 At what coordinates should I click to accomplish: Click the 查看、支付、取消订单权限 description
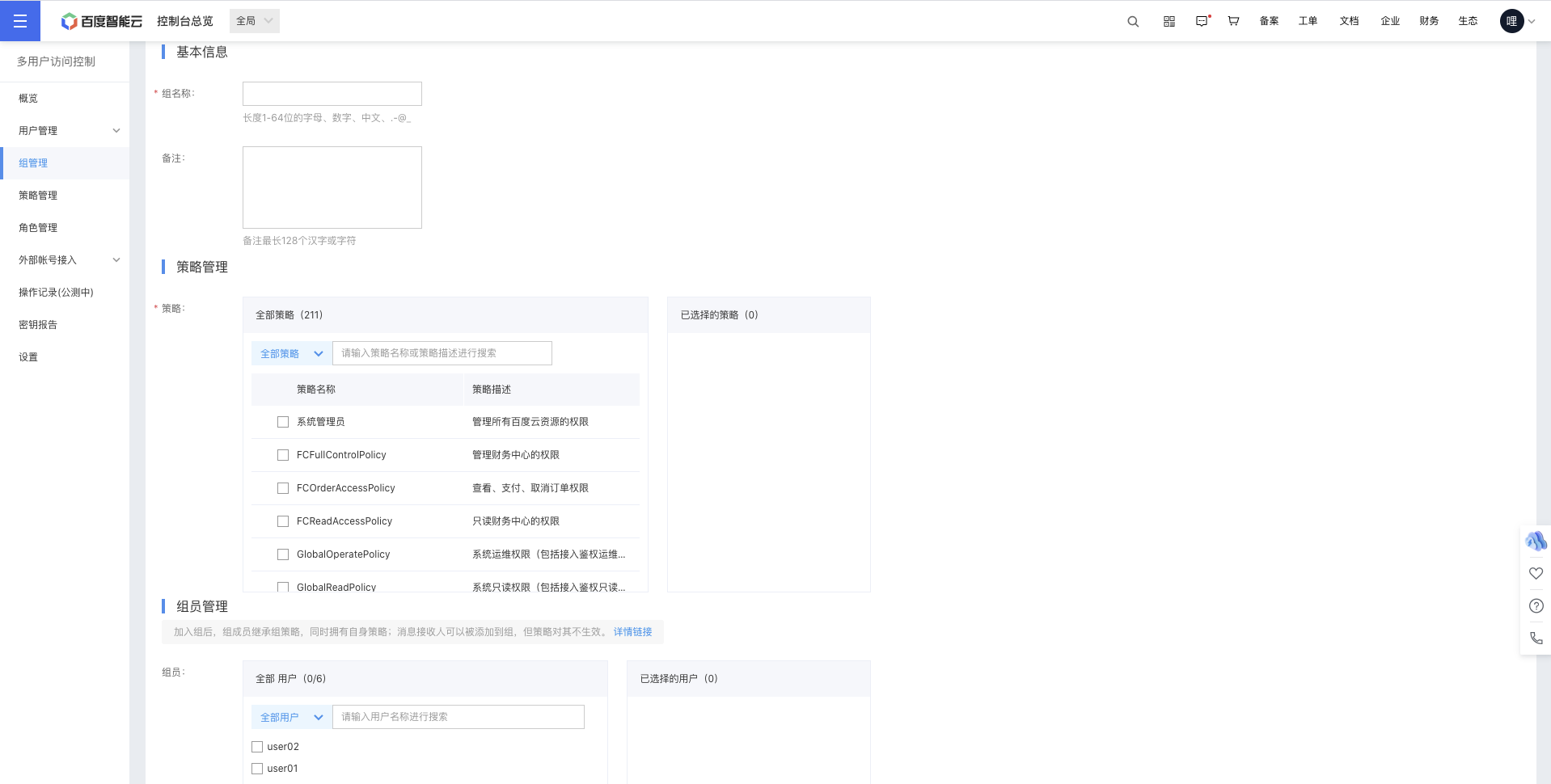[x=530, y=488]
